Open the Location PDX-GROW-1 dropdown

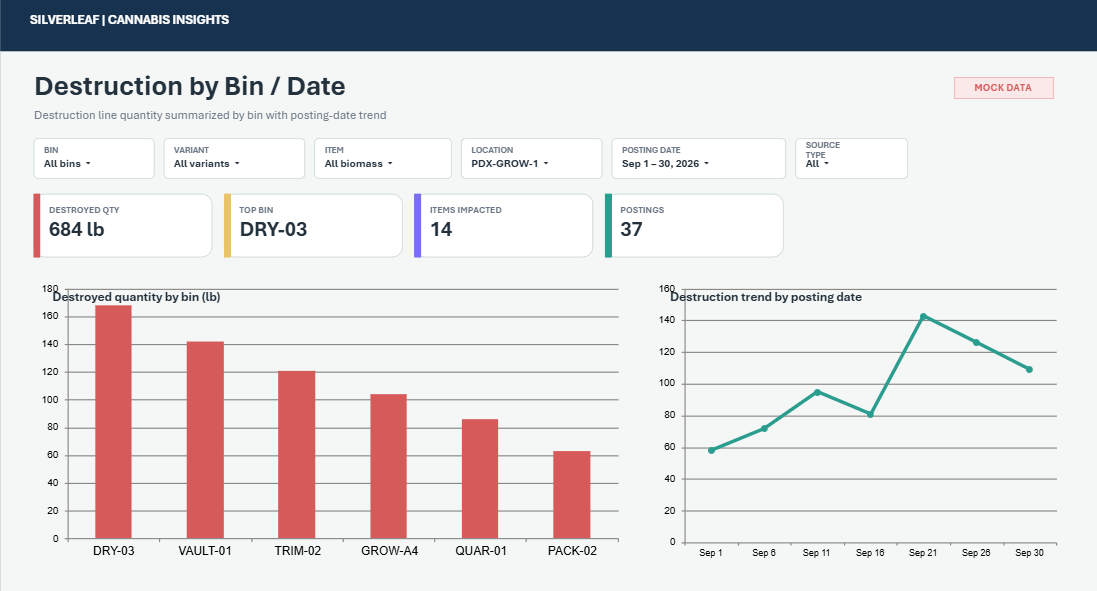(532, 158)
